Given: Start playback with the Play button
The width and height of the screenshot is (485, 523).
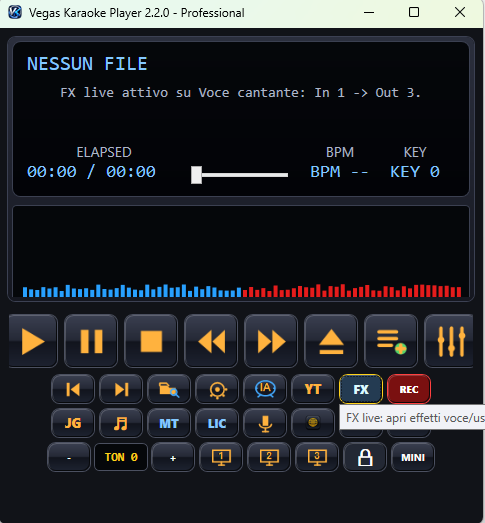Looking at the screenshot, I should (x=33, y=341).
